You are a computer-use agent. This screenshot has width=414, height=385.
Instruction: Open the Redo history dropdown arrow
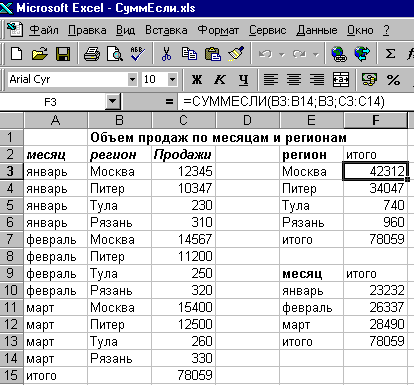(x=316, y=54)
